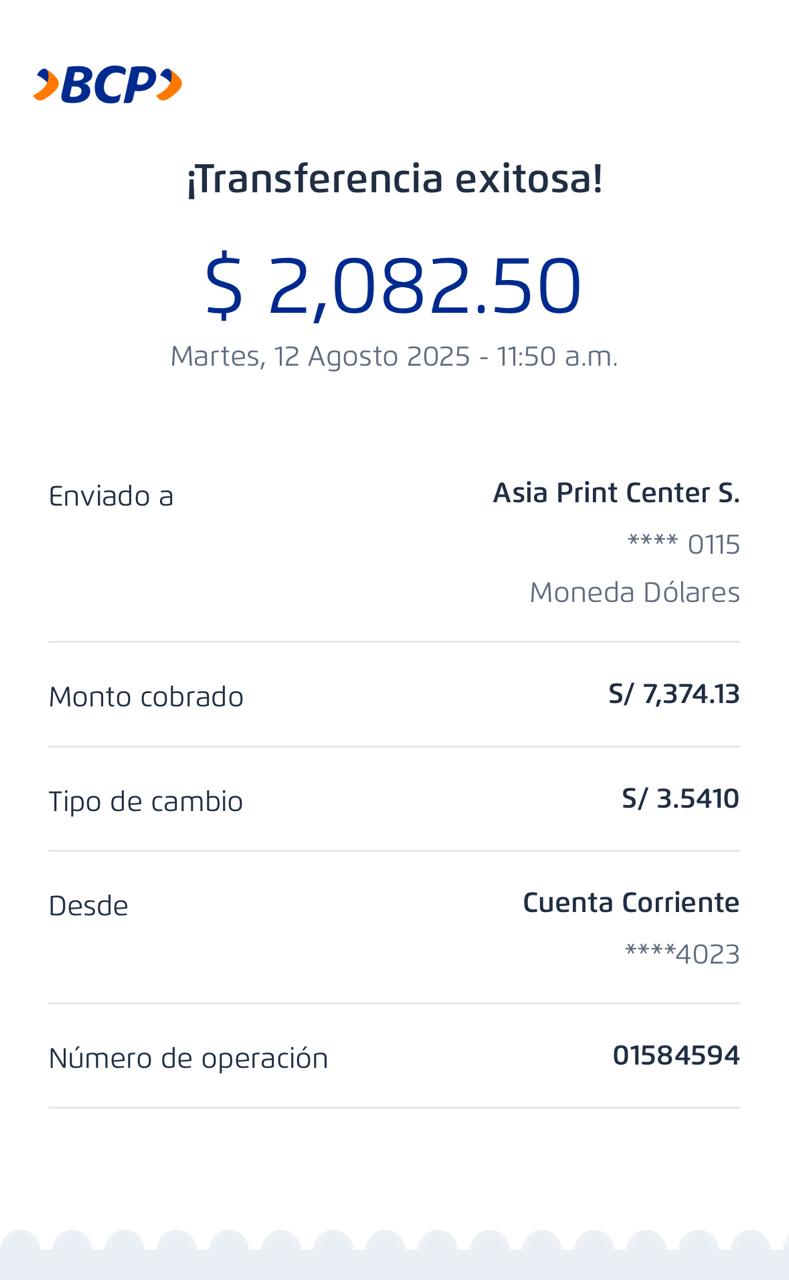Click the "Número de operación" label
This screenshot has width=789, height=1280.
pyautogui.click(x=188, y=1059)
